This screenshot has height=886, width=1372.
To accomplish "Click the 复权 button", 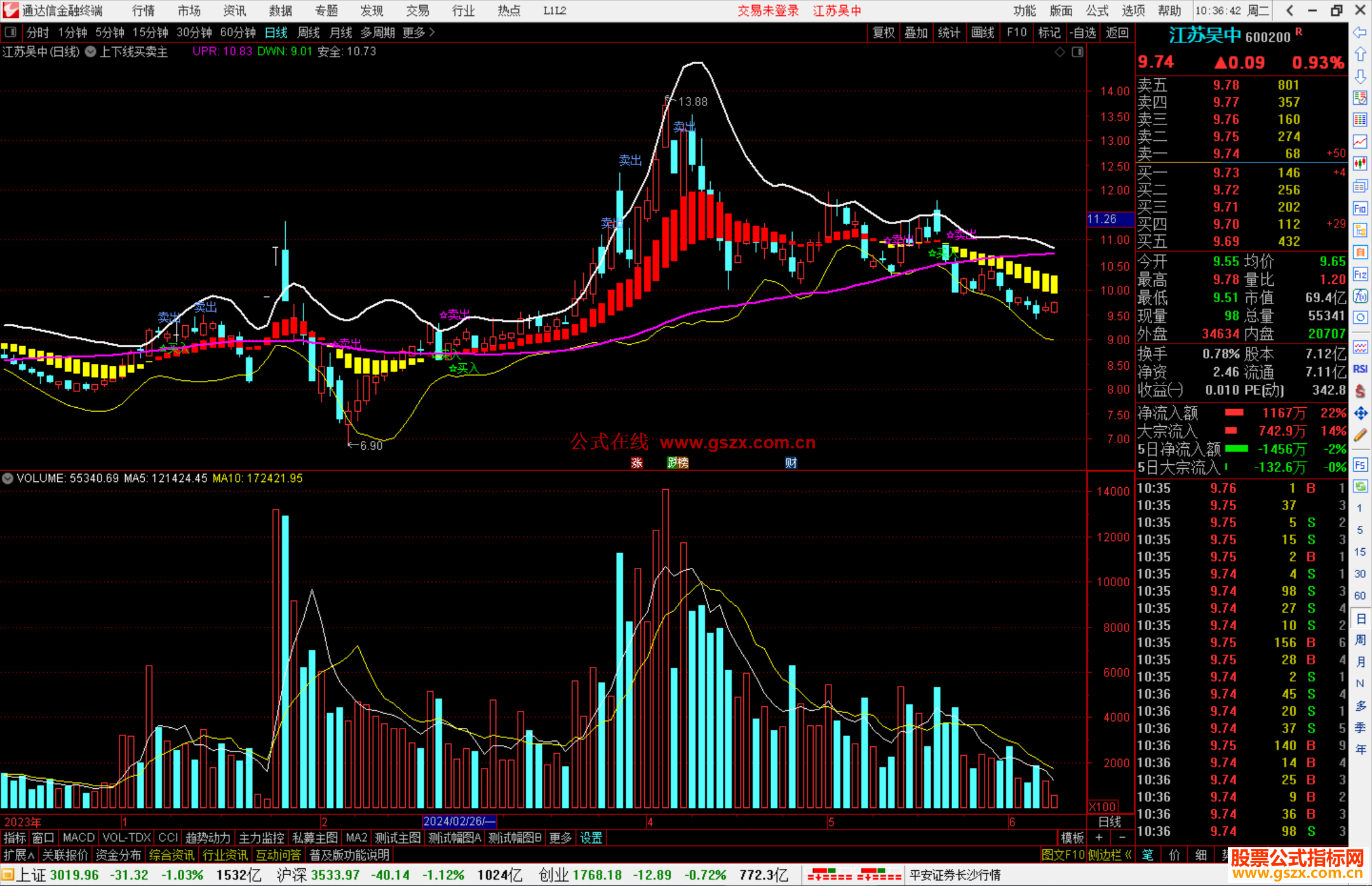I will pos(884,32).
